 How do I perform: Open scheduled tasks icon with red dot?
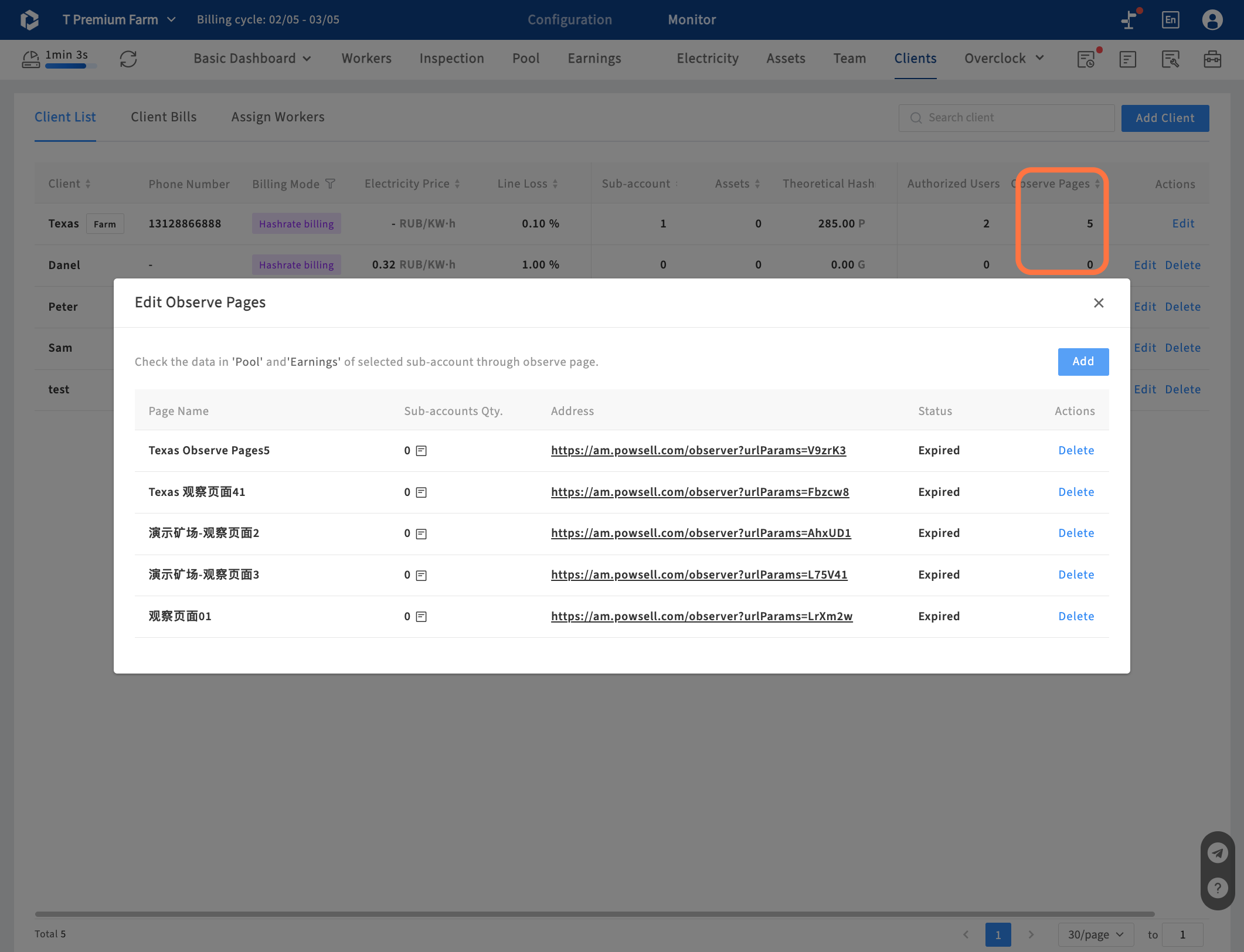tap(1086, 59)
